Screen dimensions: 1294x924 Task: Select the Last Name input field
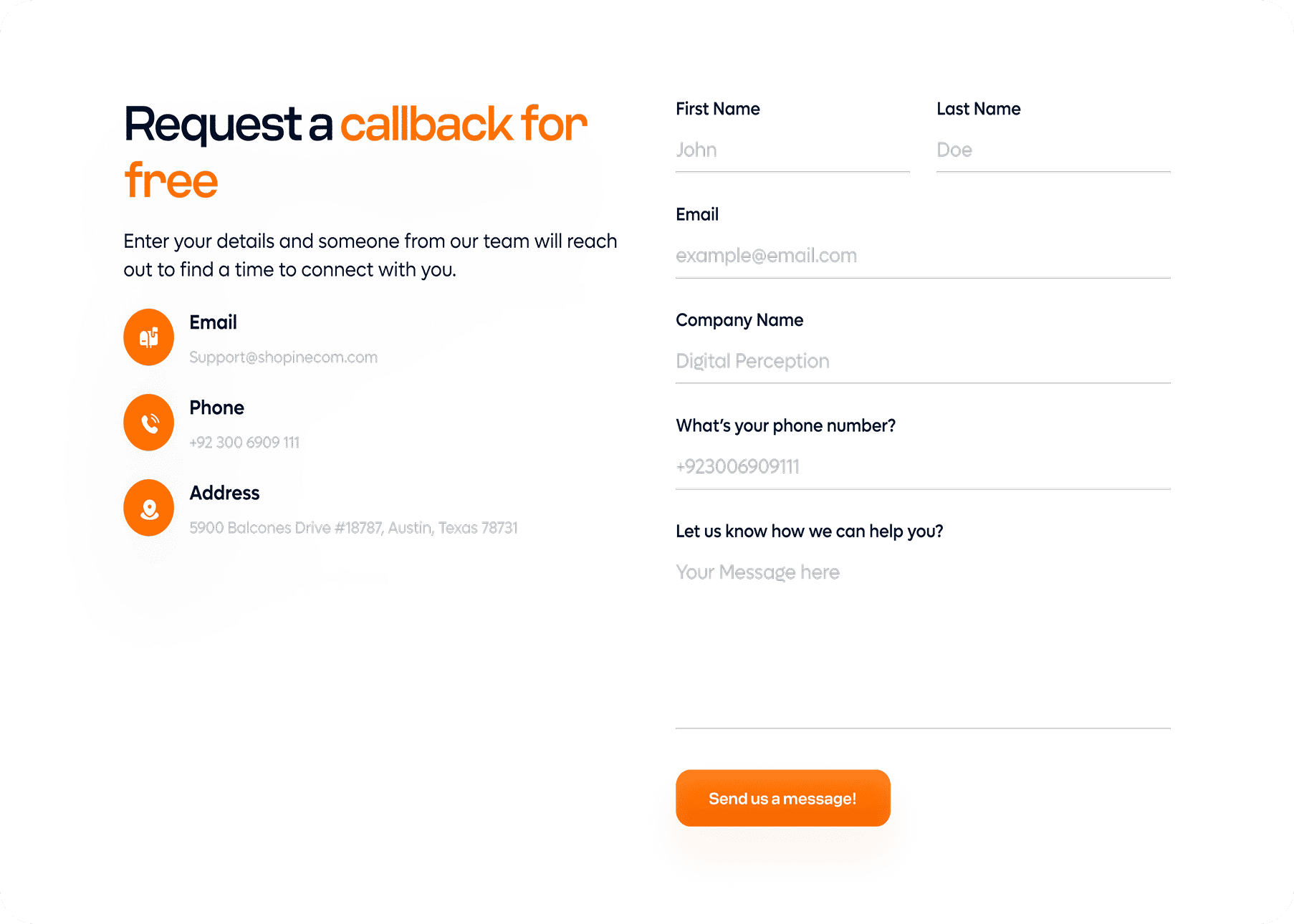point(1053,150)
